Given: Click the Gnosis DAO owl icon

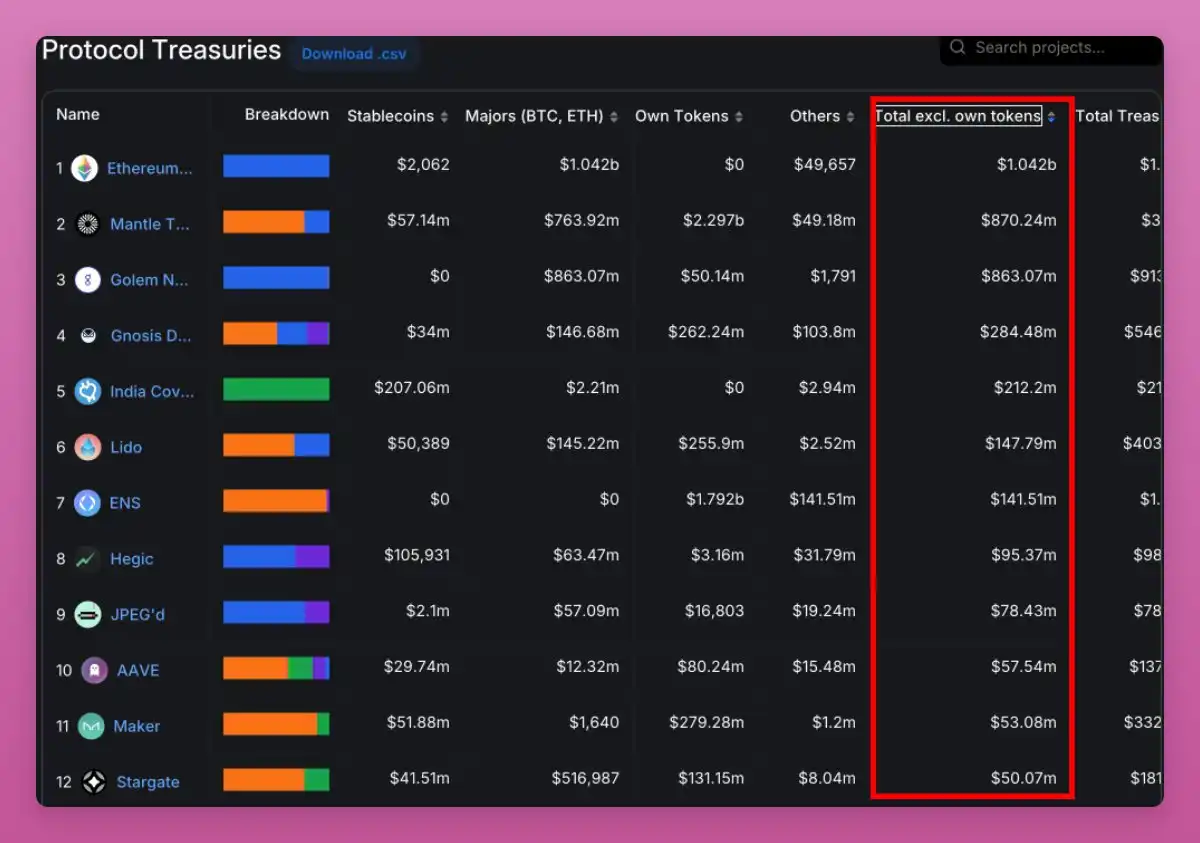Looking at the screenshot, I should tap(85, 336).
